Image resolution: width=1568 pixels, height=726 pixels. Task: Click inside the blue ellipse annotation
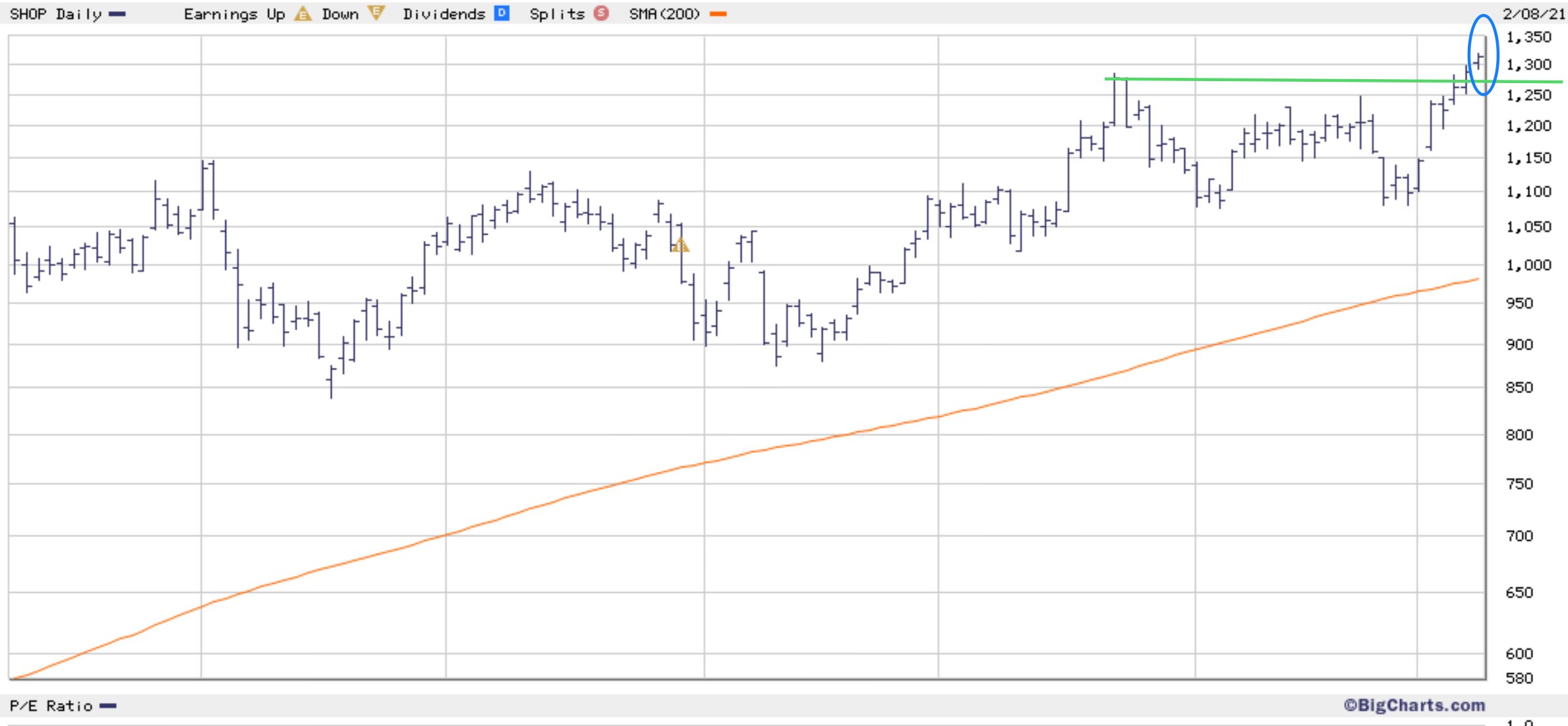coord(1483,46)
